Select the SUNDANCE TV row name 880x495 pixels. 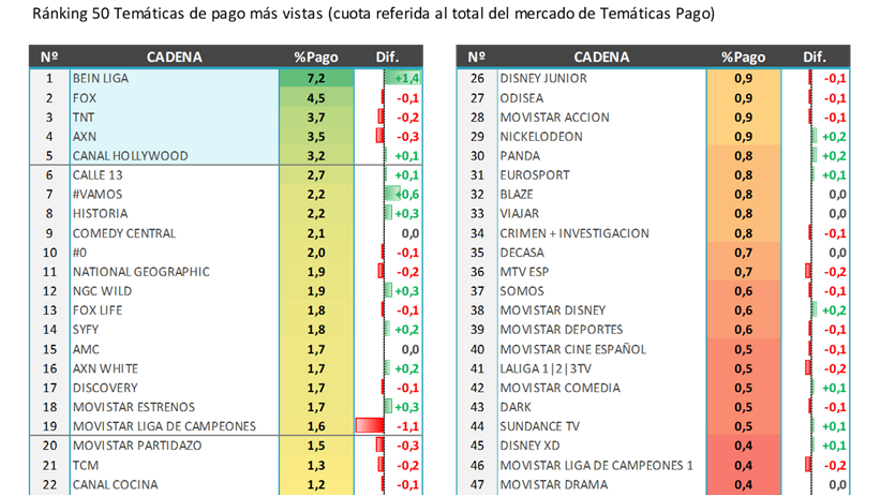point(539,426)
